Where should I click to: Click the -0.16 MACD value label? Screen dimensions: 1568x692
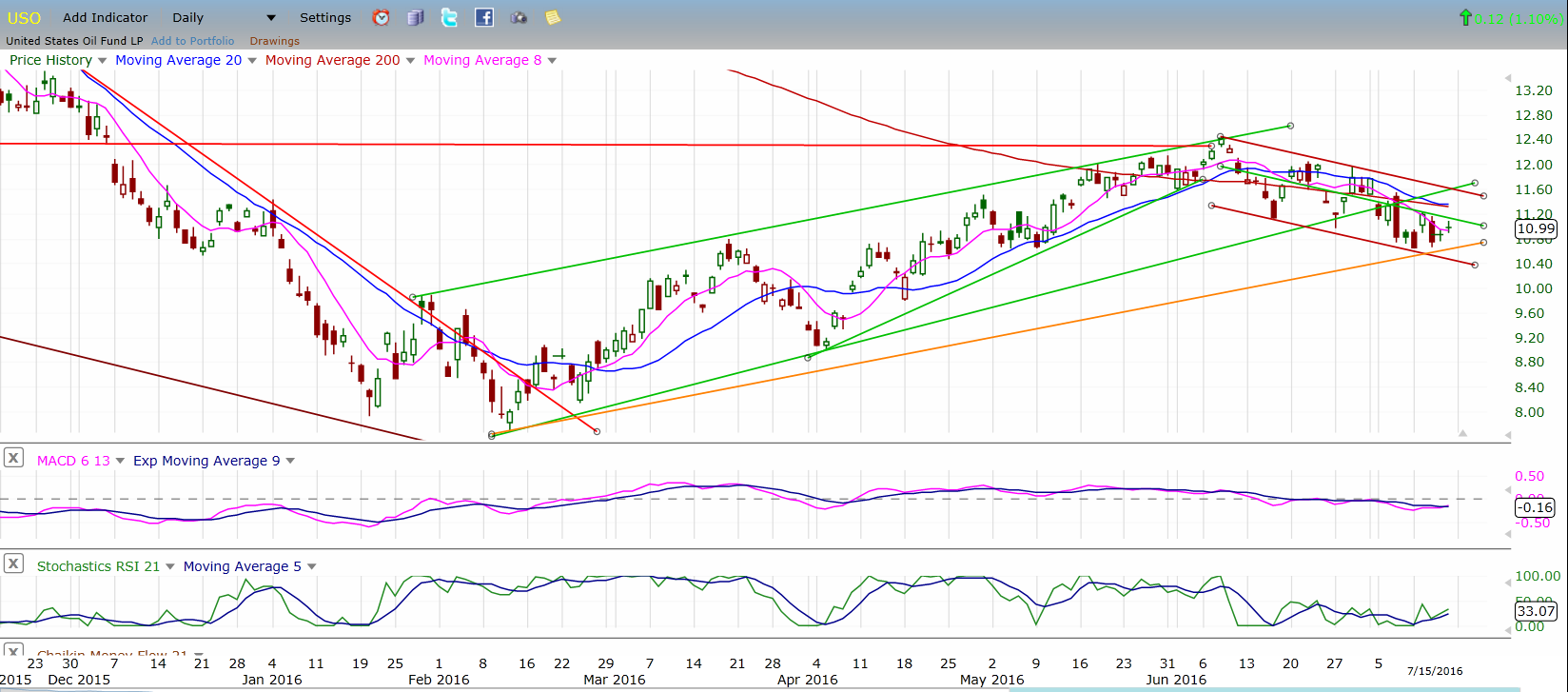point(1534,507)
